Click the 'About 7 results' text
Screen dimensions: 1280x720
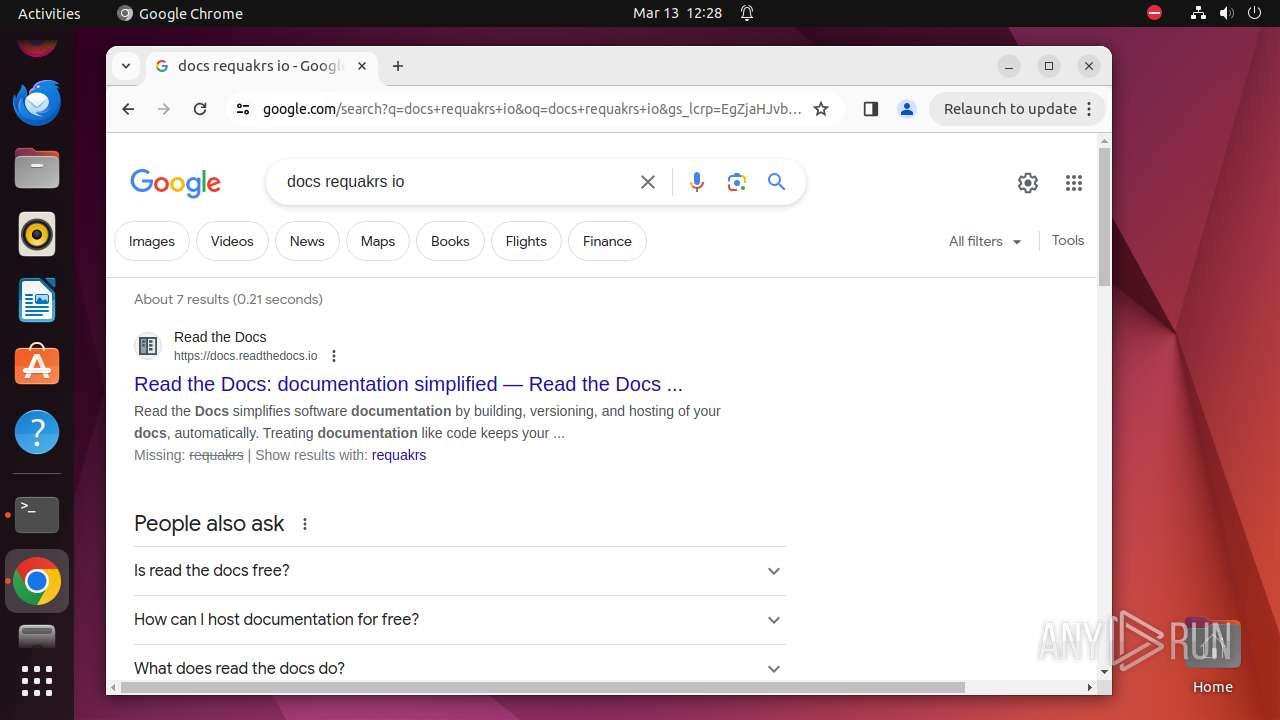coord(228,299)
